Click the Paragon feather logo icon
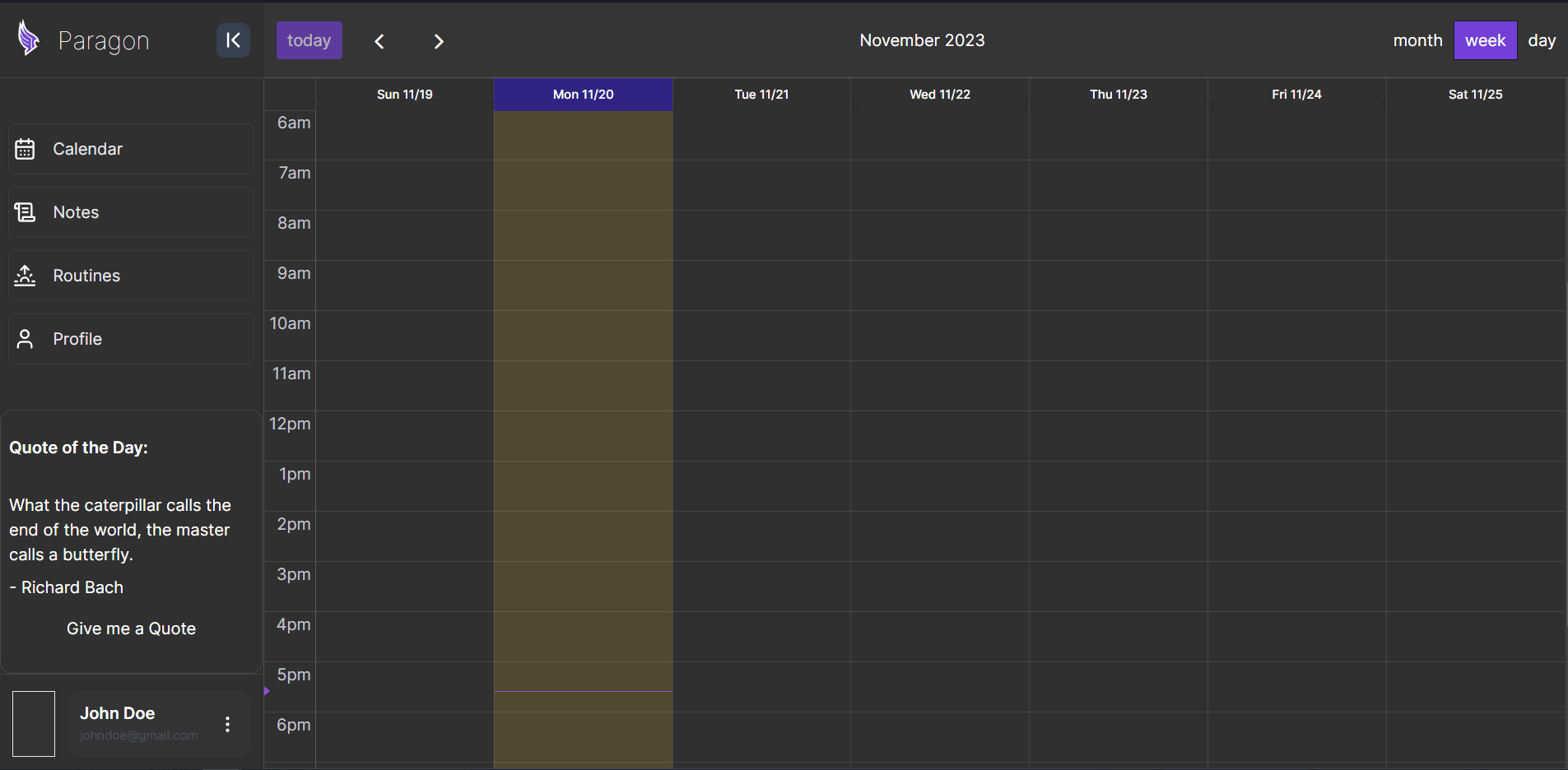This screenshot has height=770, width=1568. coord(29,39)
